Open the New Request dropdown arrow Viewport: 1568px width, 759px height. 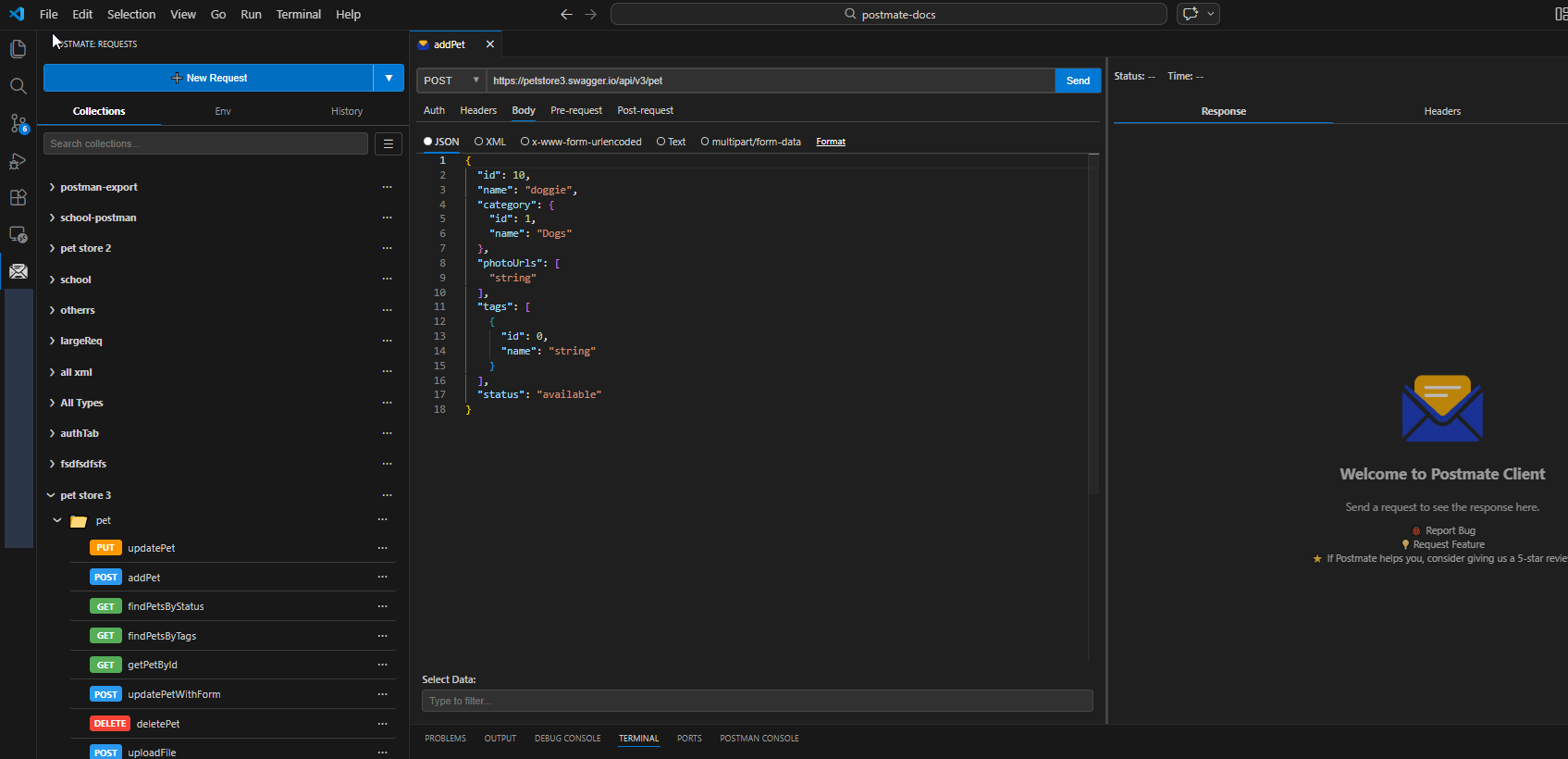(x=389, y=78)
